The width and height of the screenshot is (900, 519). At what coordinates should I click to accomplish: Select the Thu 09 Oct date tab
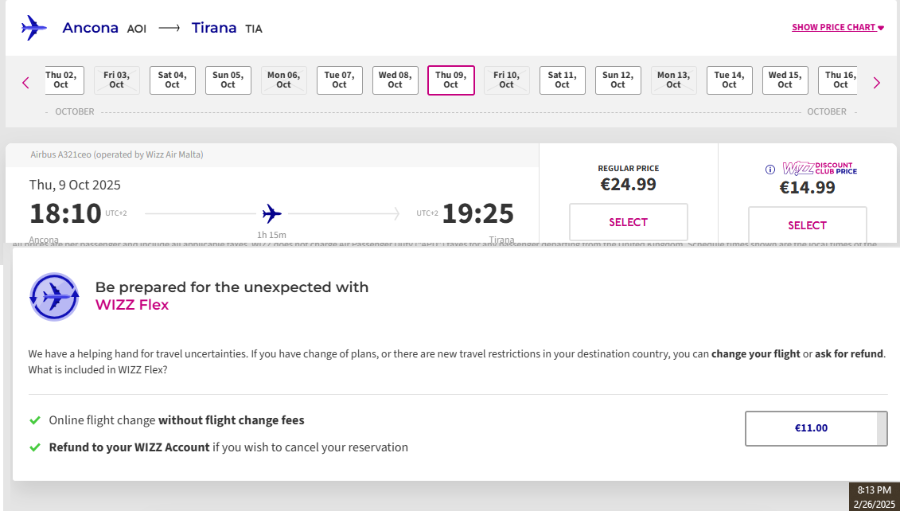pos(451,80)
